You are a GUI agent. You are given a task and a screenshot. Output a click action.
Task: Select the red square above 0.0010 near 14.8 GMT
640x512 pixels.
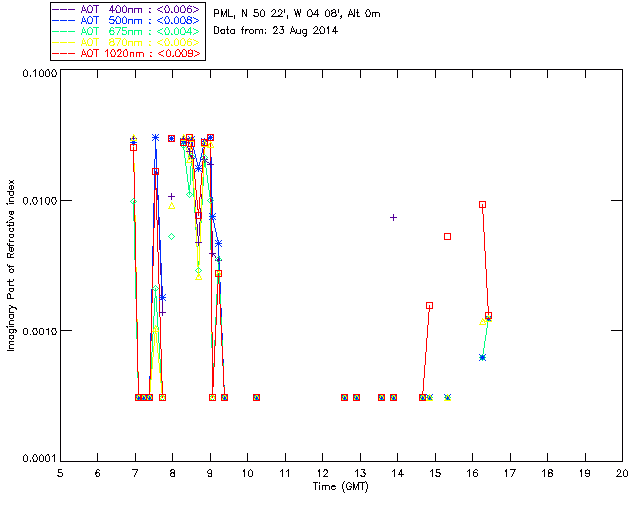(429, 305)
